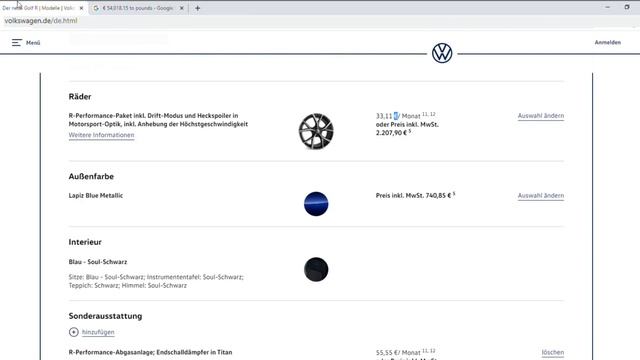Click the alloy wheel thumbnail

316,131
